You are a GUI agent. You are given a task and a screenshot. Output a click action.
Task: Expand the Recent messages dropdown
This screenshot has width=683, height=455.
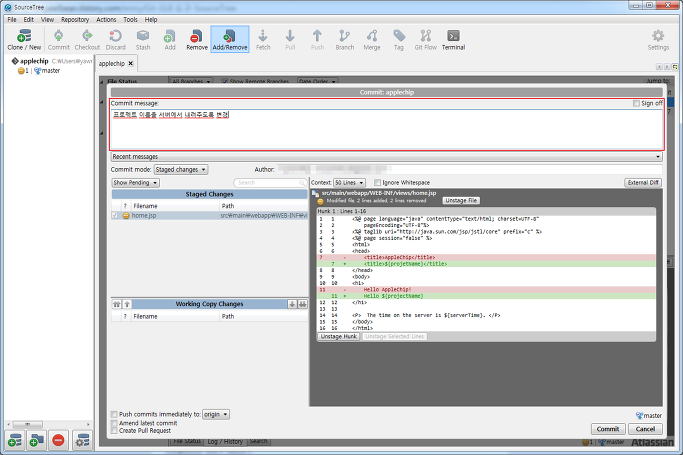tap(386, 156)
